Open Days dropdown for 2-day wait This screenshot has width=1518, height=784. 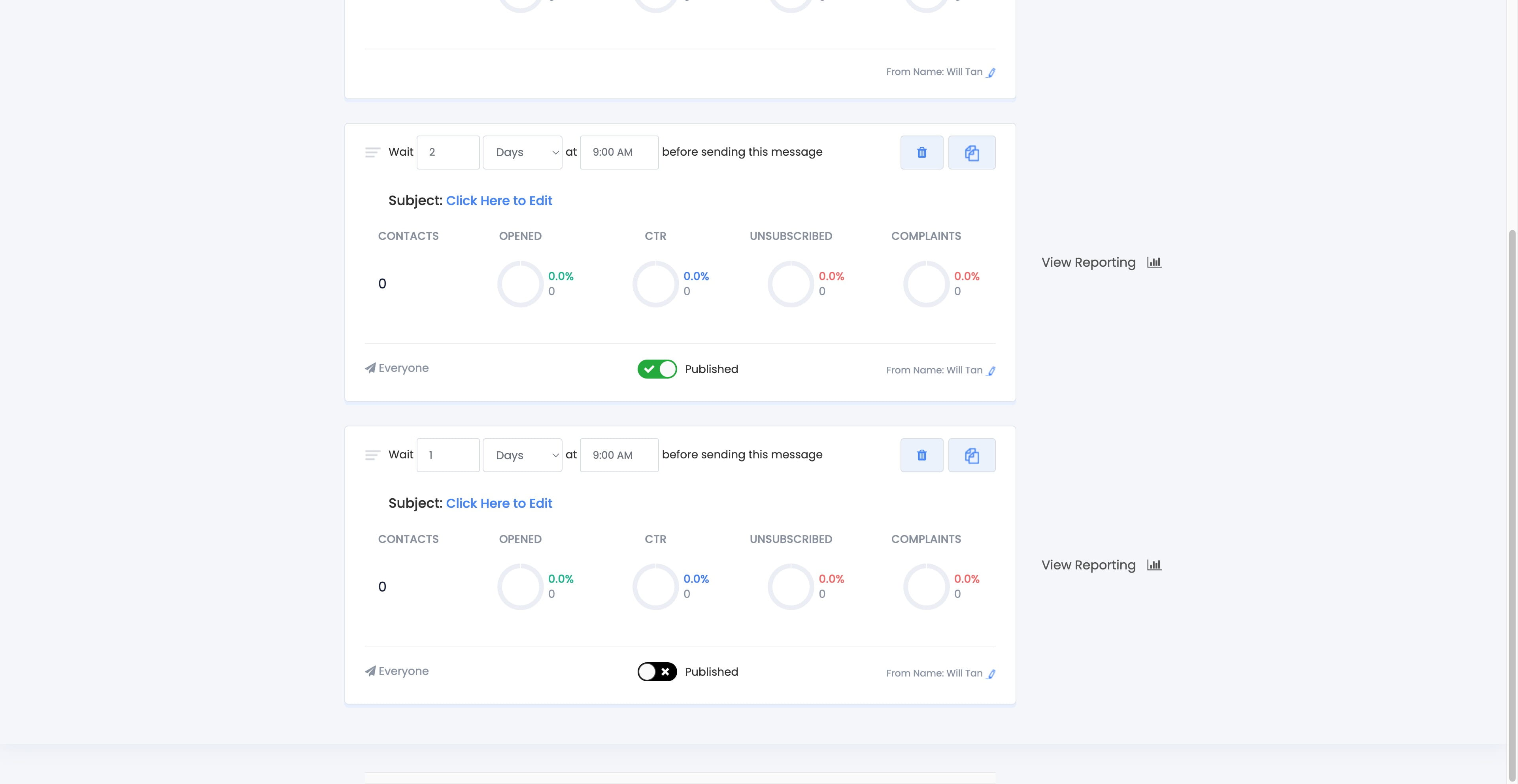point(522,153)
